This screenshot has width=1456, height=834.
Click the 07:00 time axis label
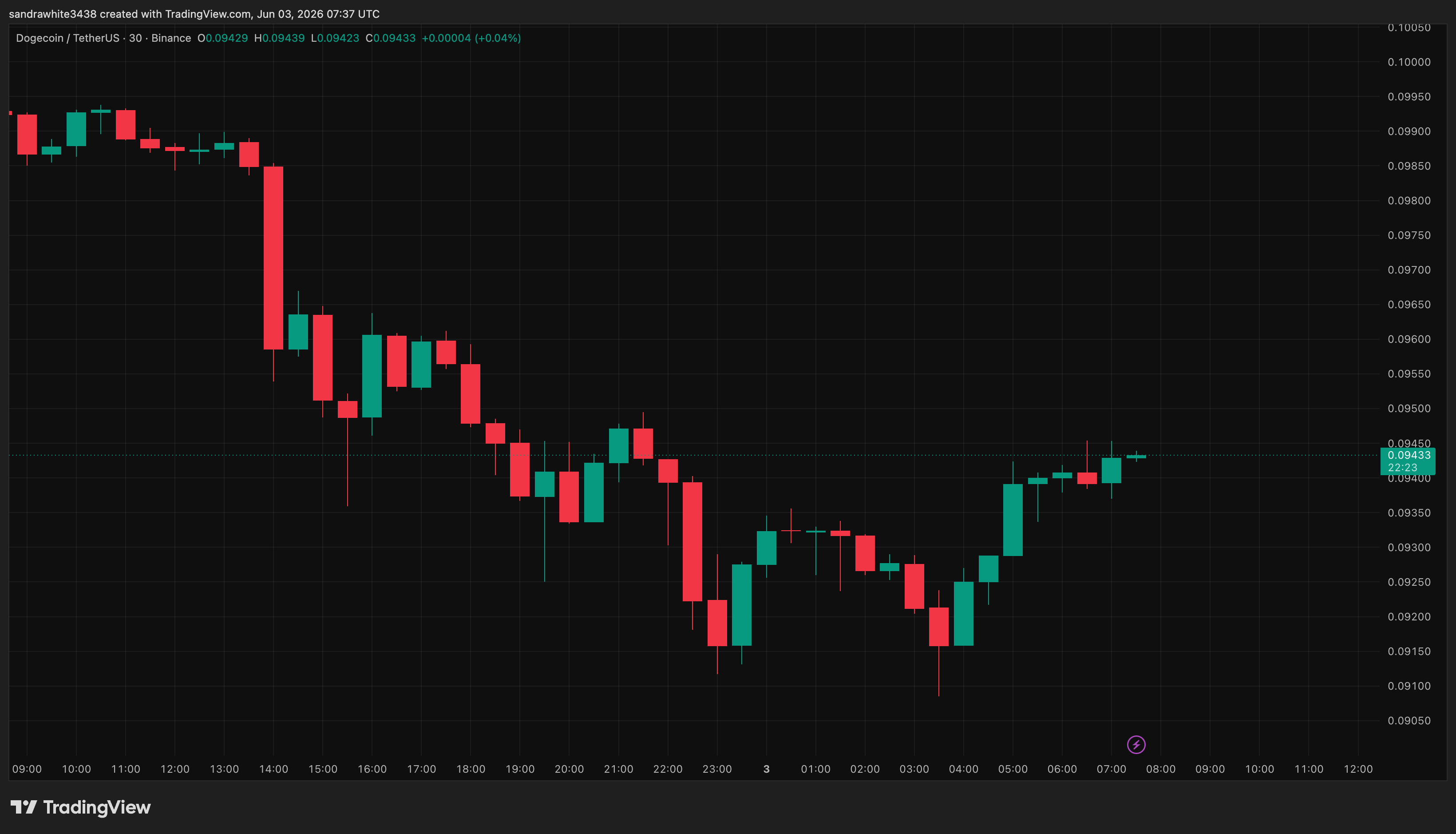[1112, 769]
